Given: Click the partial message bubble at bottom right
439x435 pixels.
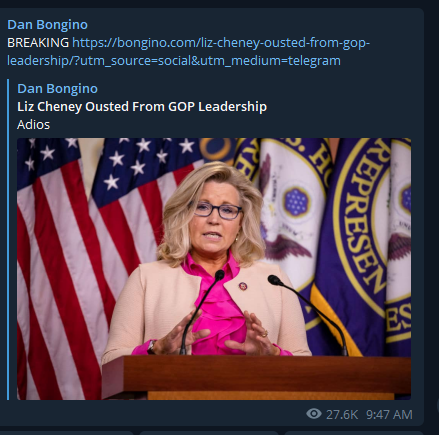Looking at the screenshot, I should pyautogui.click(x=354, y=433).
